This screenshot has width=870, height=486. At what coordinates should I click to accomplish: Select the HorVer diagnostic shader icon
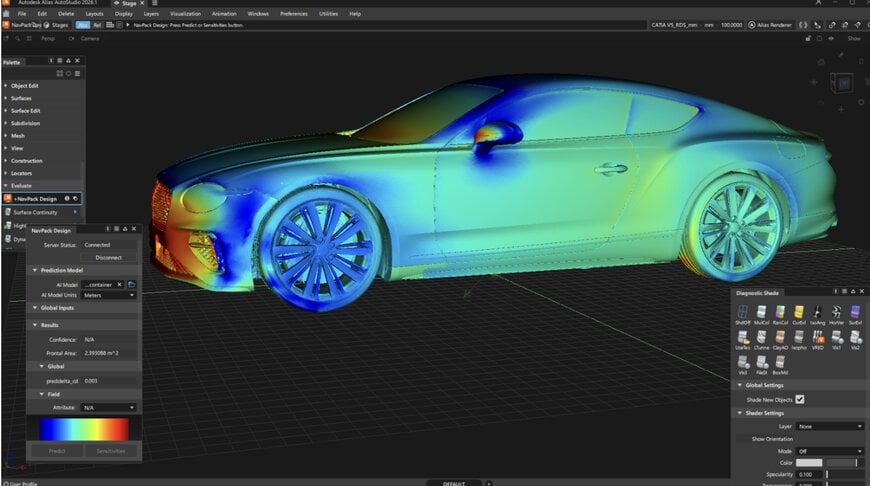pos(836,312)
